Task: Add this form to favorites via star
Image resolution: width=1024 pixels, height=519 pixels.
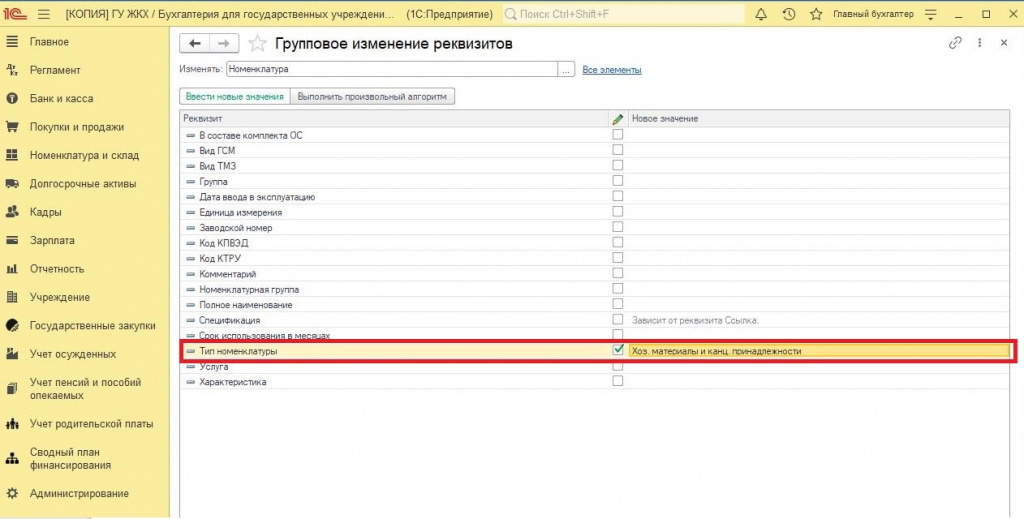Action: point(258,44)
